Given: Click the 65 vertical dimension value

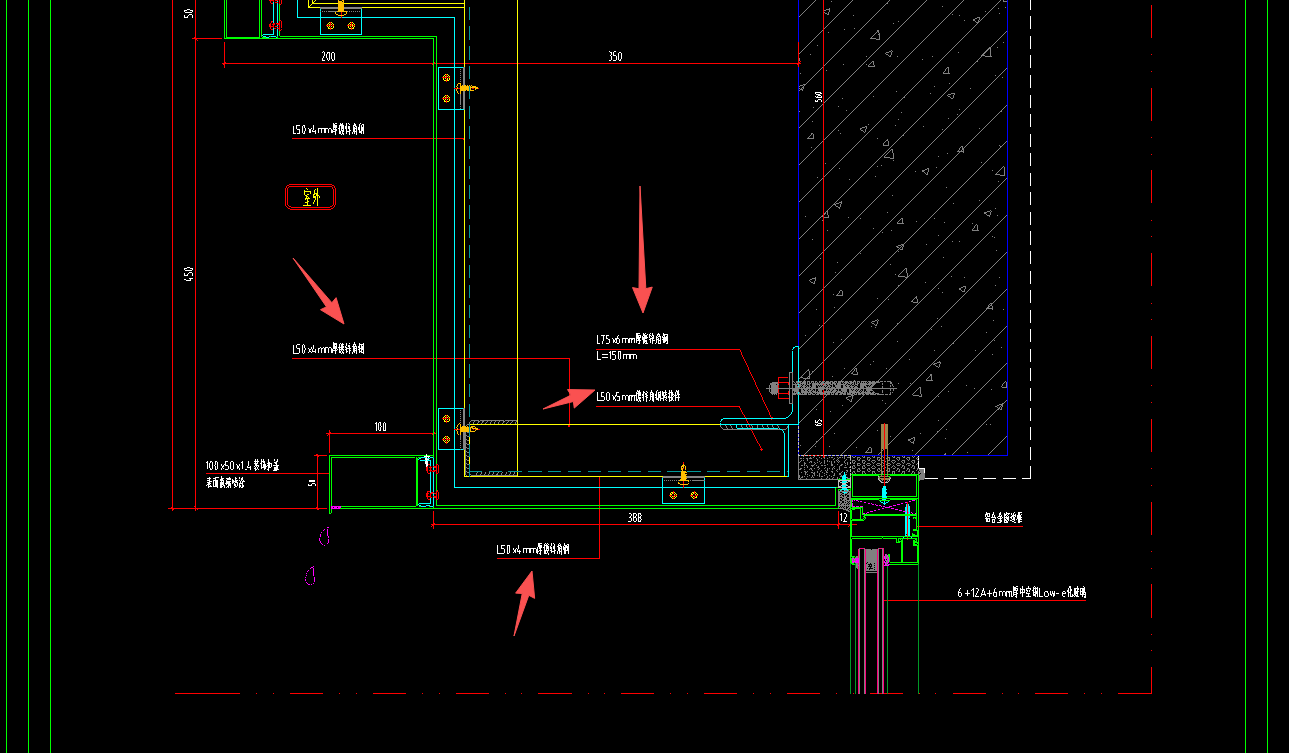Looking at the screenshot, I should pyautogui.click(x=818, y=423).
